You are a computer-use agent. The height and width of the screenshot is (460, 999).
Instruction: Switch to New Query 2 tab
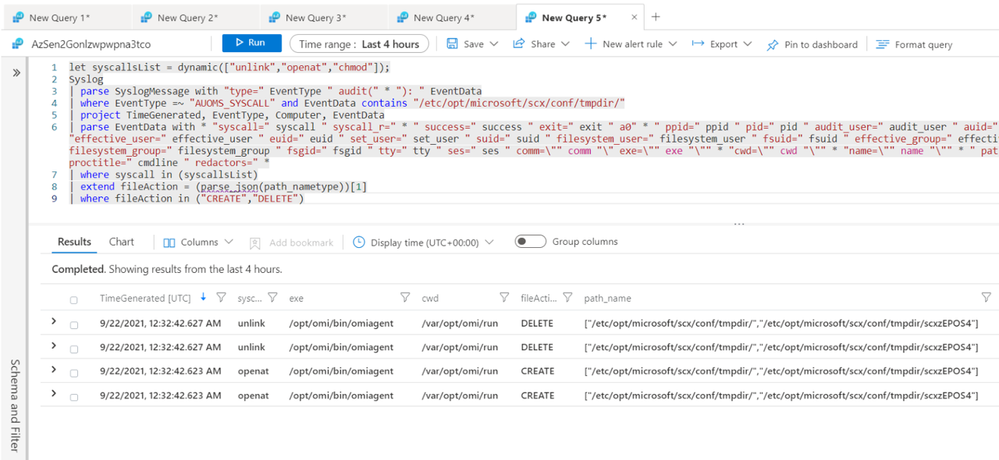[x=187, y=18]
